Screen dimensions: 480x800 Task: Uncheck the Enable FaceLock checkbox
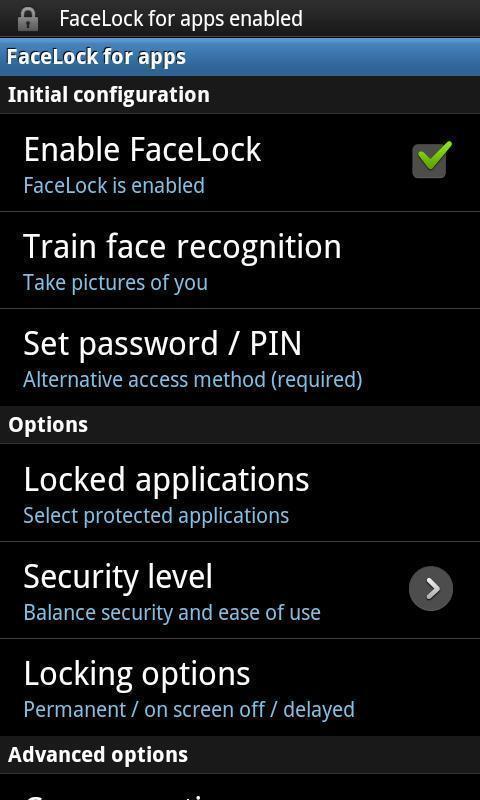(432, 160)
